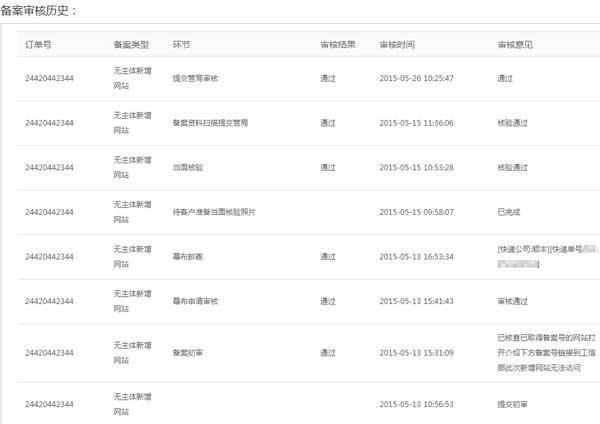Click the 幕布申请审核 step entry
The image size is (600, 424).
[194, 301]
